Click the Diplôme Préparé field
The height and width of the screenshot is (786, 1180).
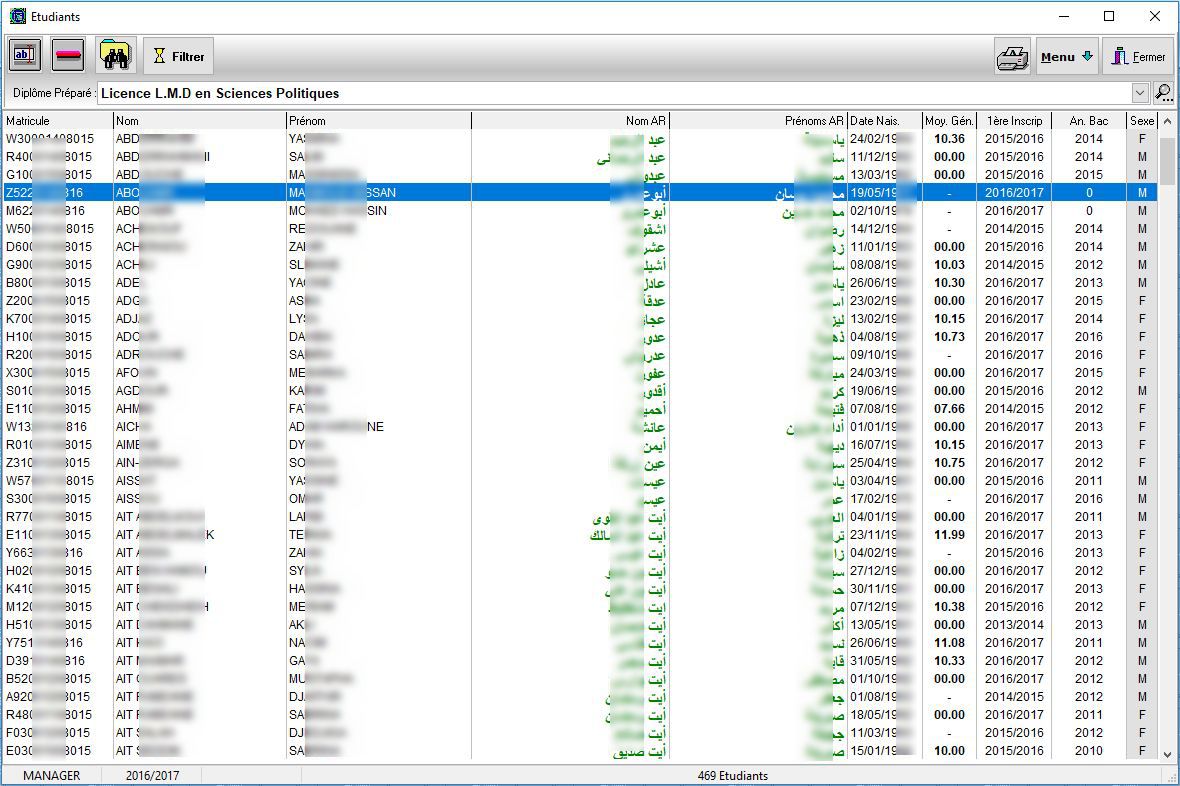point(614,93)
